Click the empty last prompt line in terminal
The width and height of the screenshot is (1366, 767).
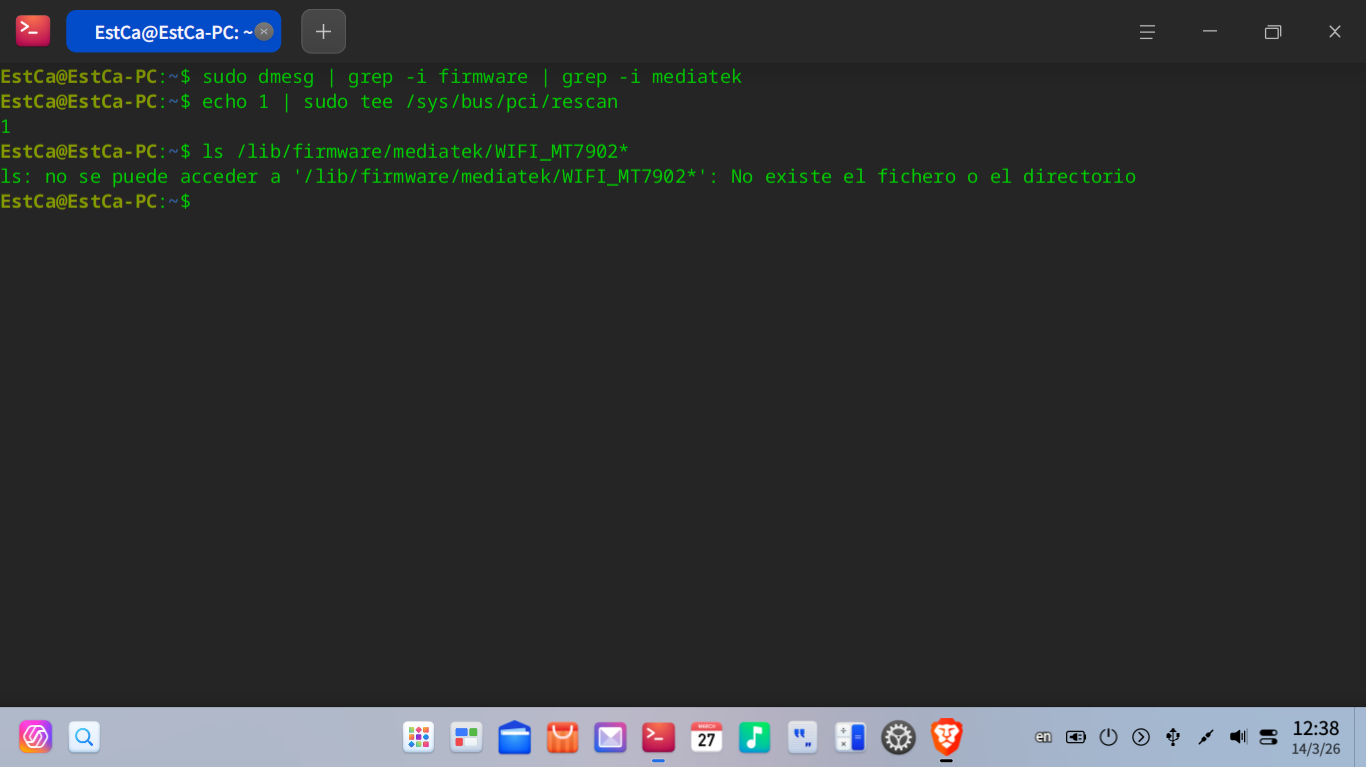(95, 202)
